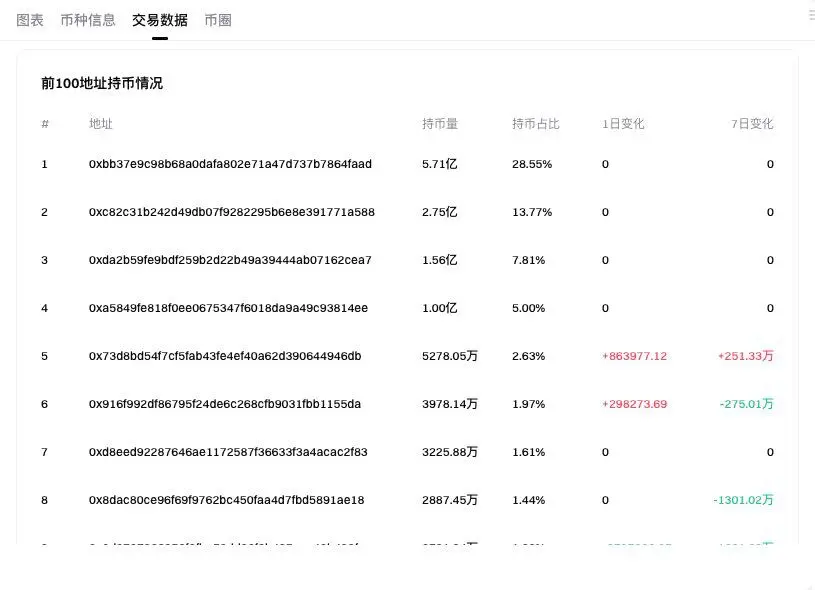Viewport: 815px width, 590px height.
Task: Click the -1301.02万 weekly change value
Action: click(x=743, y=500)
